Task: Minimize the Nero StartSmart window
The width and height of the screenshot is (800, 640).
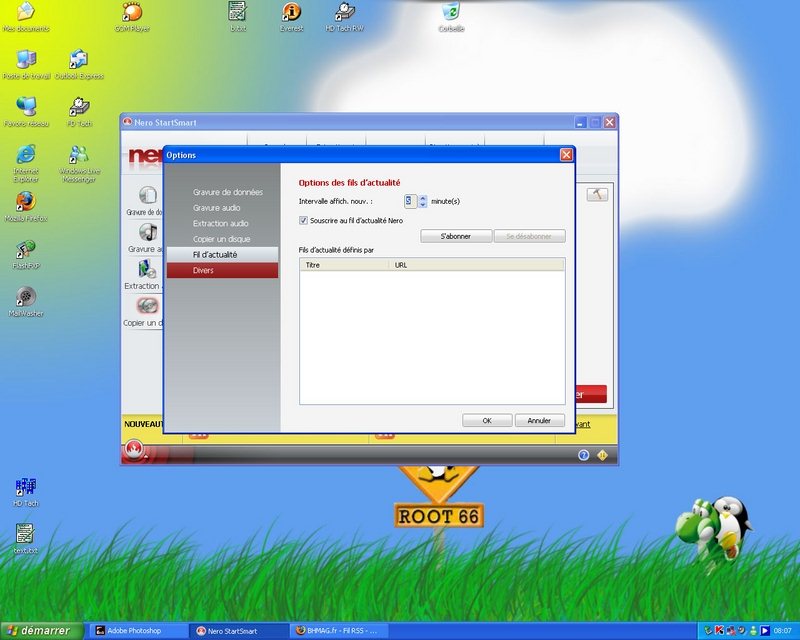Action: coord(580,122)
